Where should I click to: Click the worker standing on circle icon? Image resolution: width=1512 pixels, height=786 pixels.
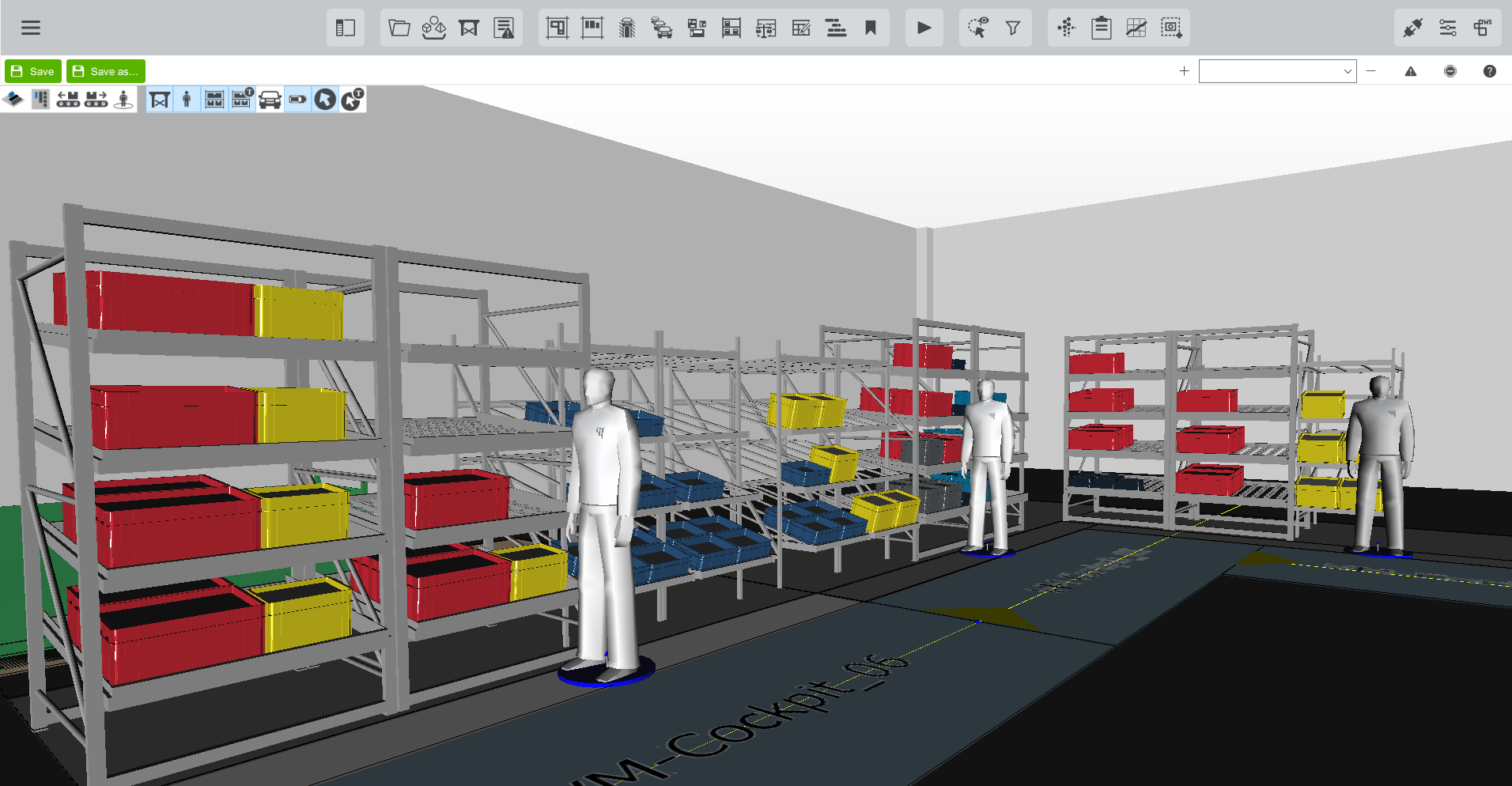pyautogui.click(x=124, y=99)
